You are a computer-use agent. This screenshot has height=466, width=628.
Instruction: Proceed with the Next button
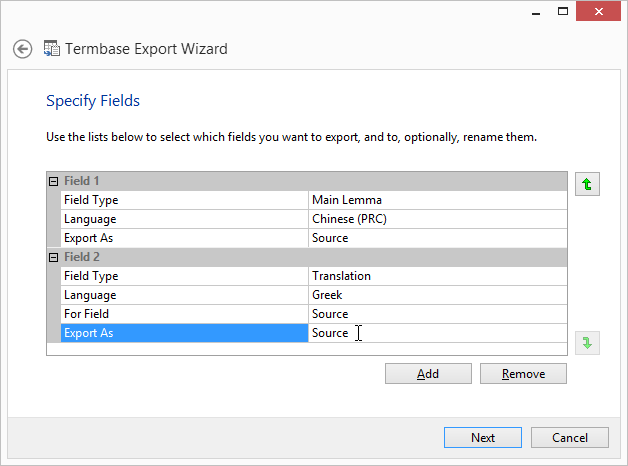click(x=483, y=437)
